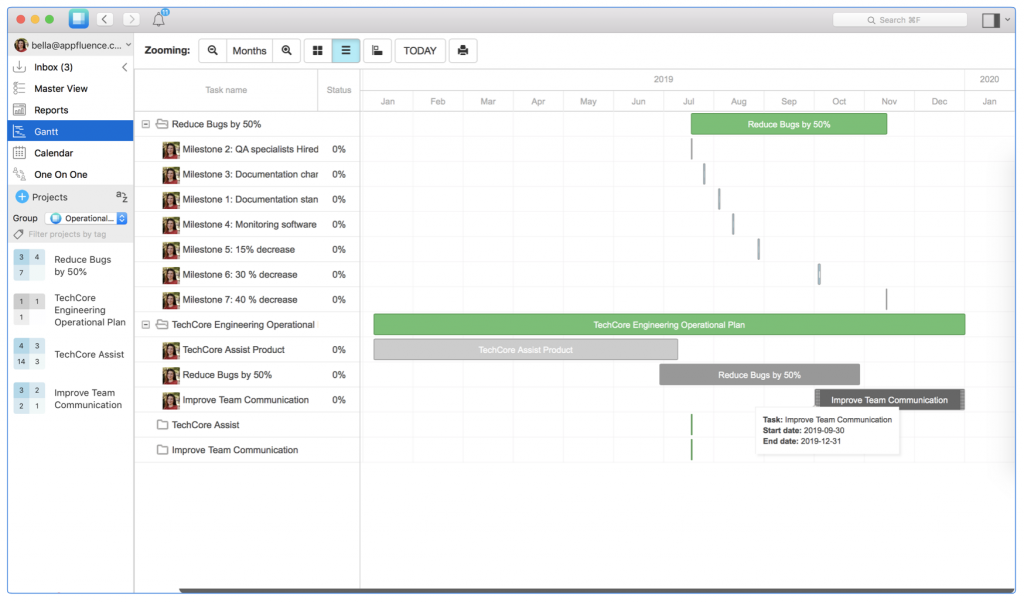Select the One On One sidebar icon
The height and width of the screenshot is (603, 1024).
tap(21, 174)
